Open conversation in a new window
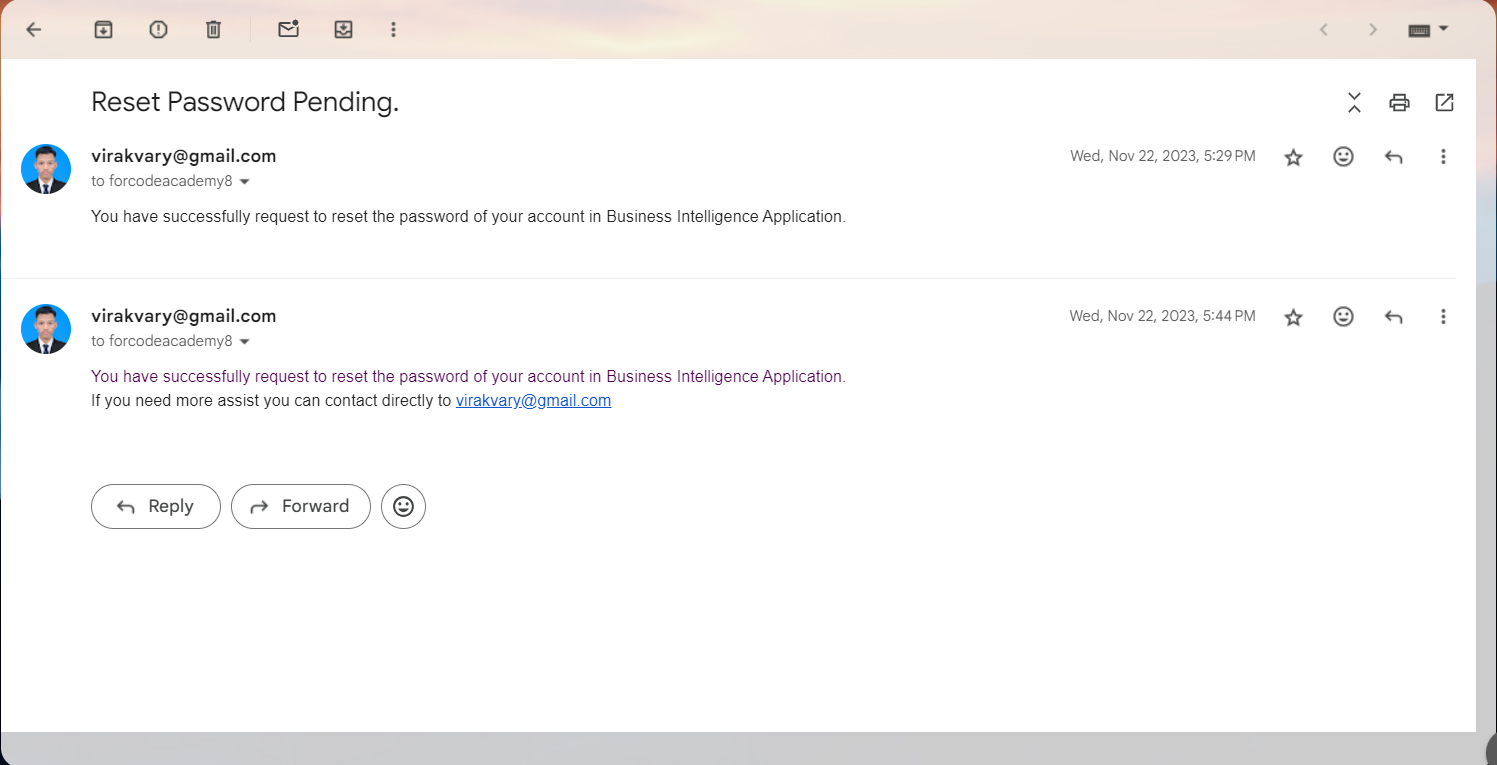Screen dimensions: 1497x765 (1444, 102)
